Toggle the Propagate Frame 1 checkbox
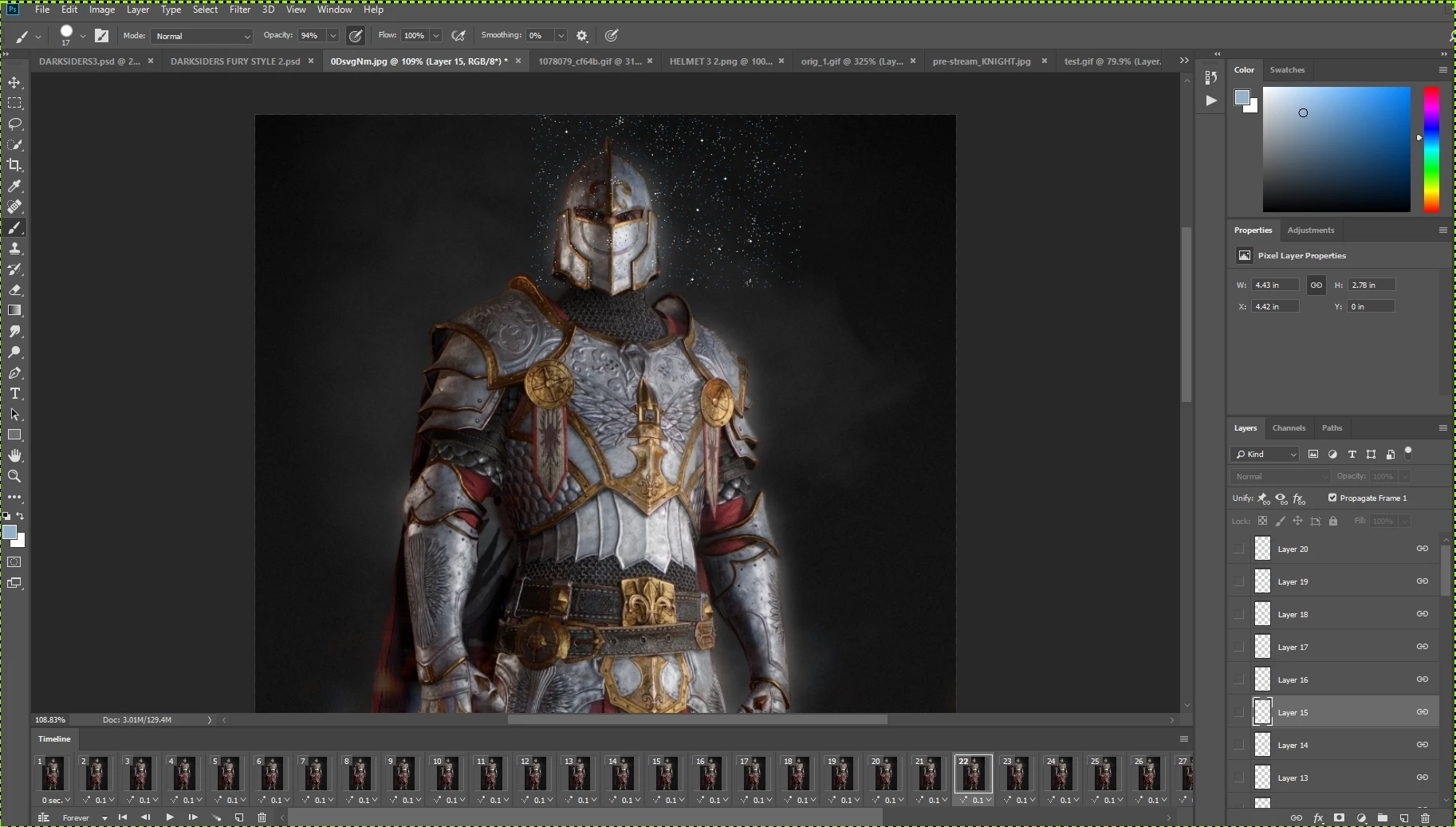Viewport: 1456px width, 827px height. tap(1332, 498)
